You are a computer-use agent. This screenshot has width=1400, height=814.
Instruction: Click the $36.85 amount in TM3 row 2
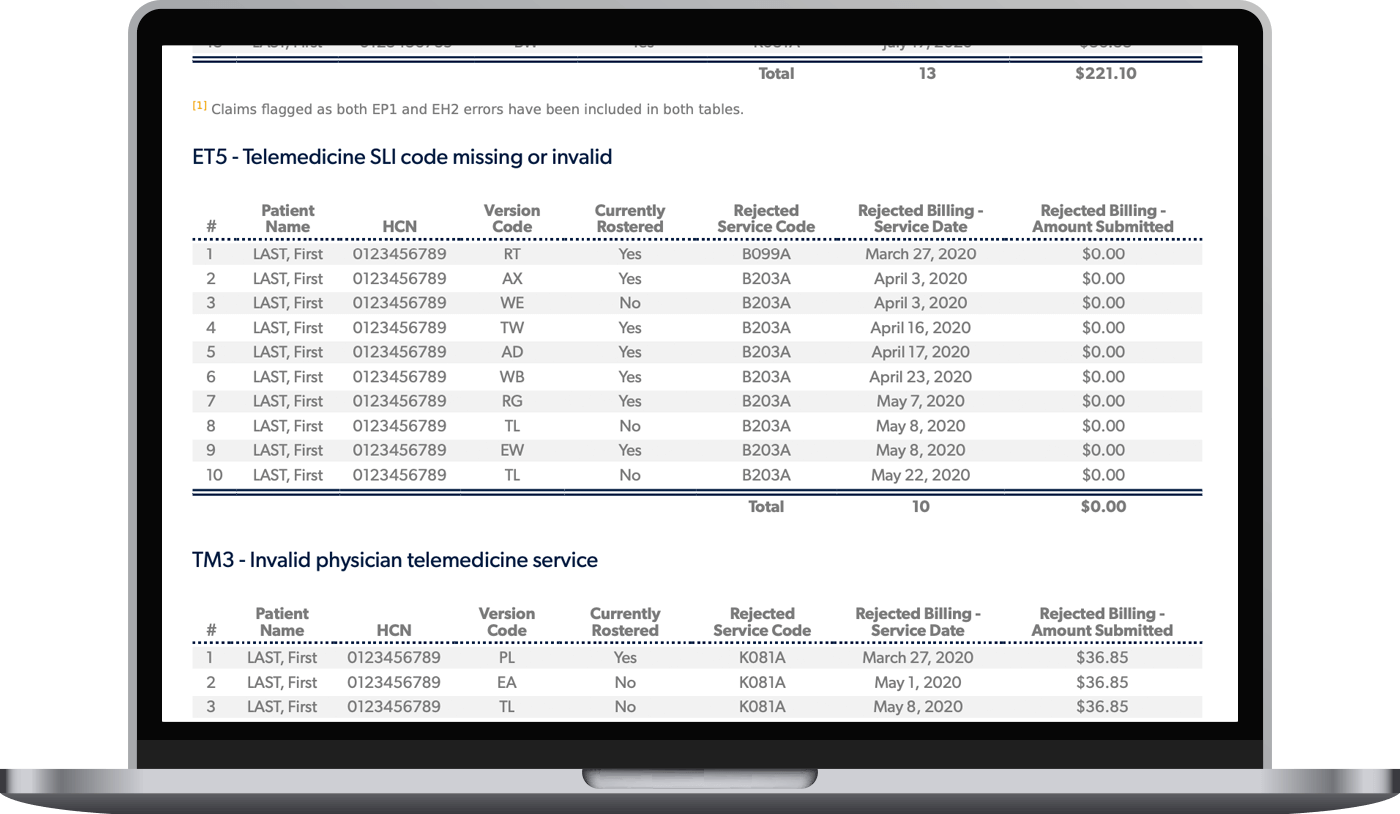click(1102, 682)
